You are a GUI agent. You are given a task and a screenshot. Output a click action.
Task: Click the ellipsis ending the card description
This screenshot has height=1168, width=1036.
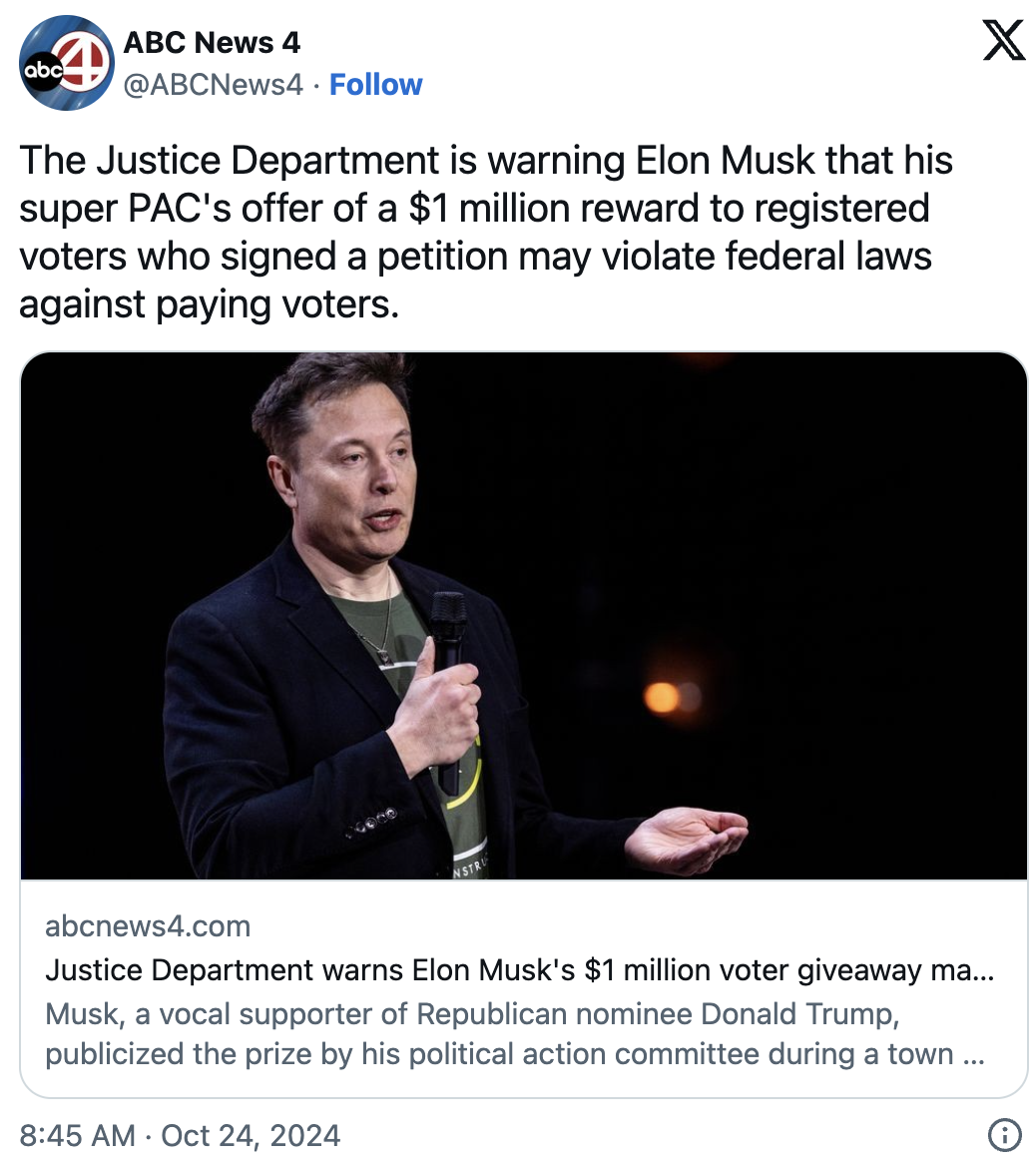[x=973, y=1055]
